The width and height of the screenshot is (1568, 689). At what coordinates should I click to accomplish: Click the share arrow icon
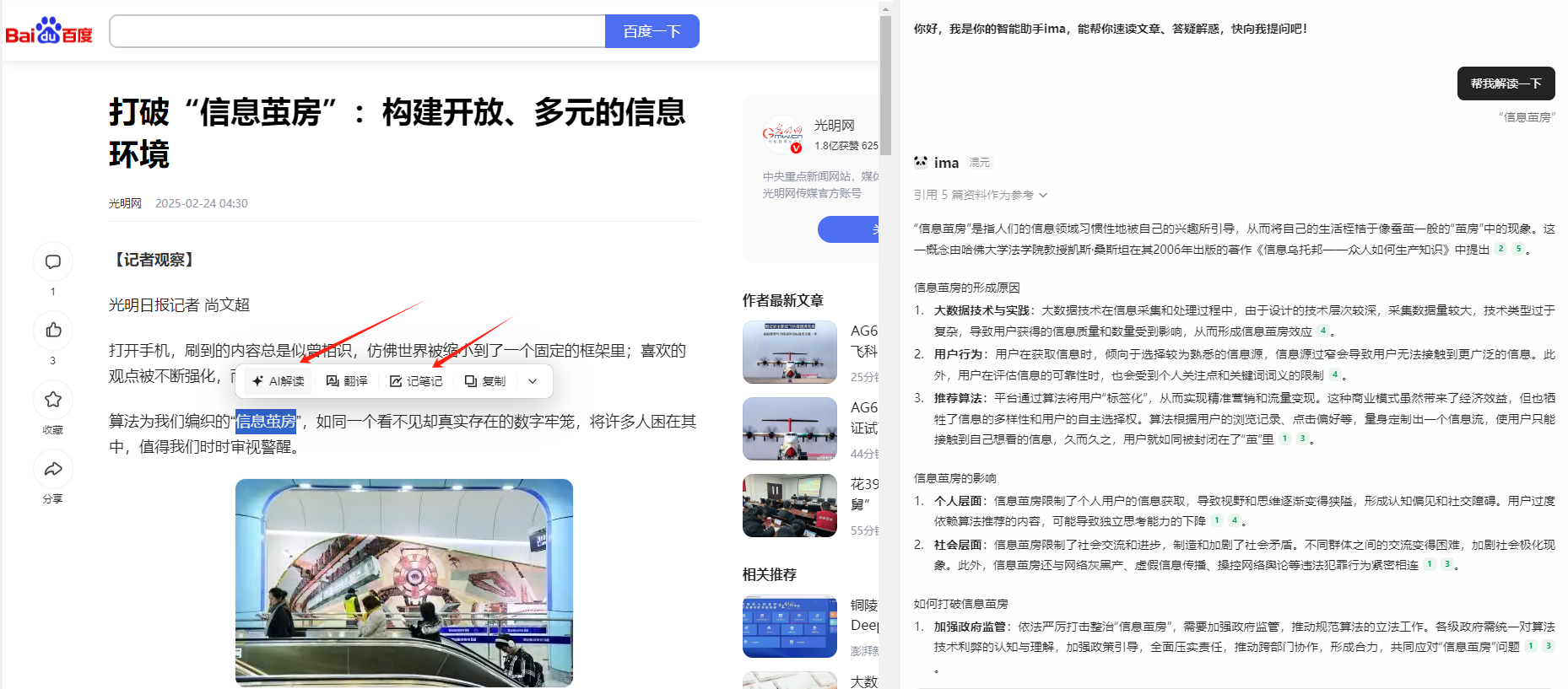pyautogui.click(x=53, y=469)
